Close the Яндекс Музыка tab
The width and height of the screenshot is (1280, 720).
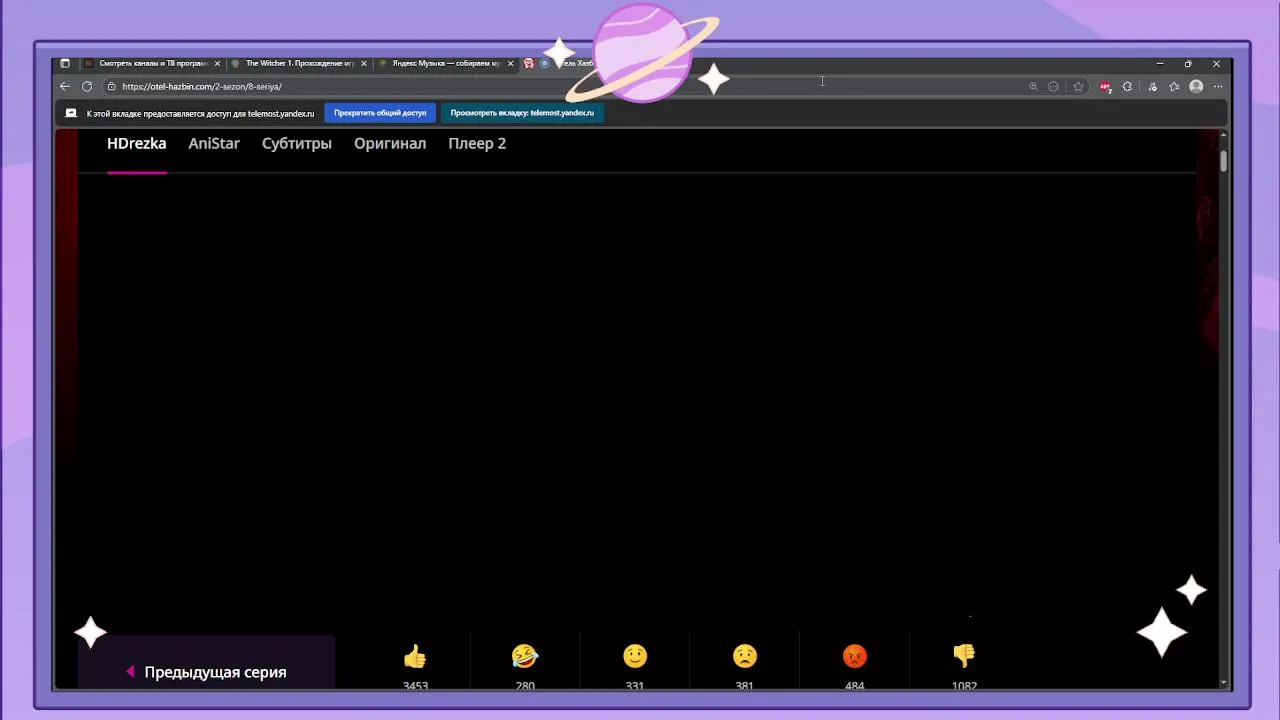pyautogui.click(x=511, y=63)
